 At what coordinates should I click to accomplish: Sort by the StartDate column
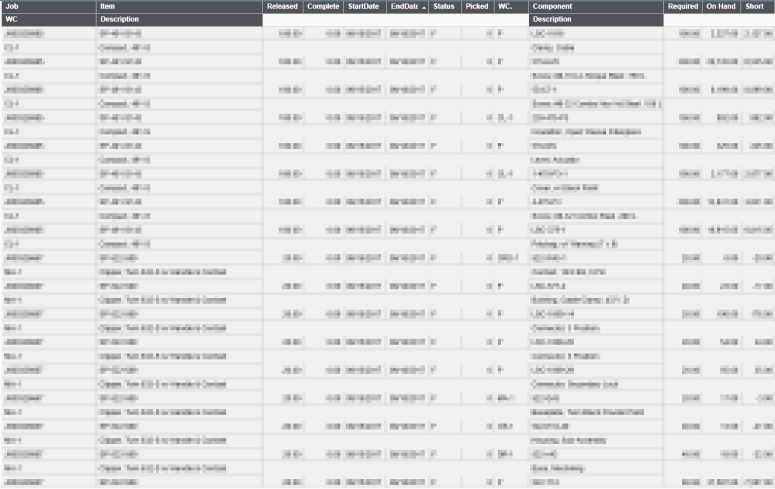coord(363,6)
